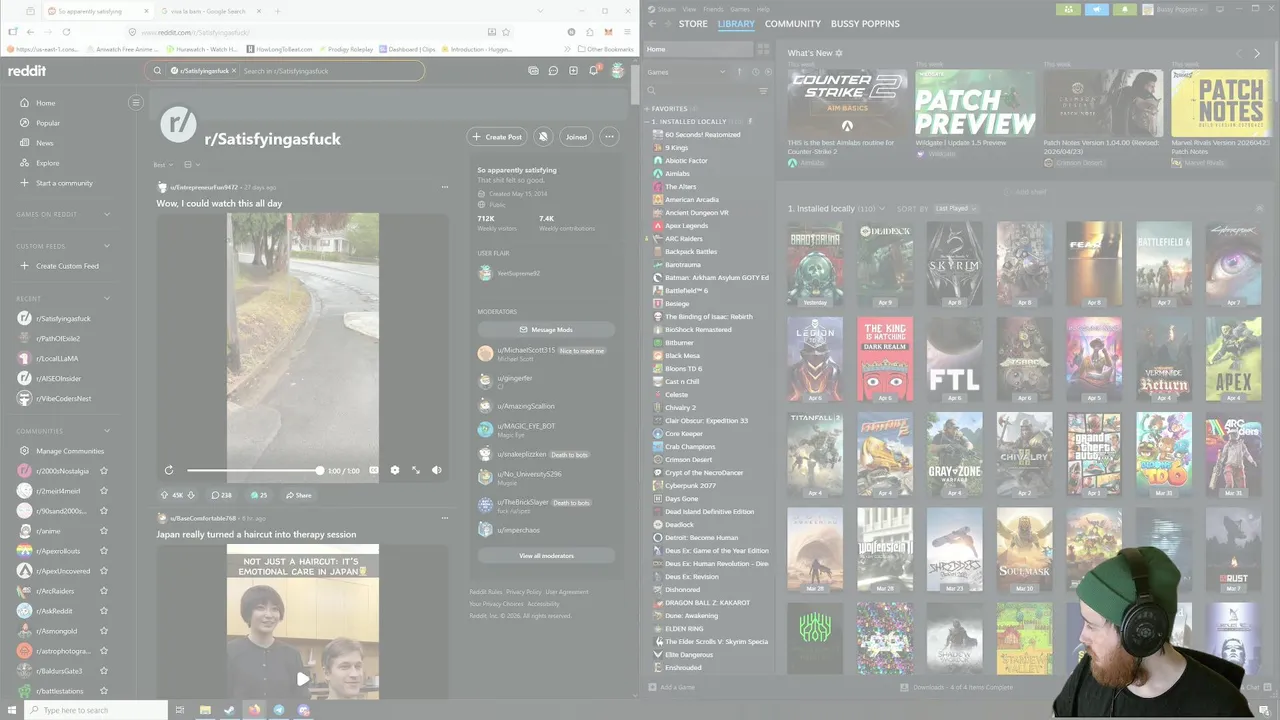Click the Steam blue announcements megaphone button
Screen dimensions: 1280x720
click(x=1097, y=9)
